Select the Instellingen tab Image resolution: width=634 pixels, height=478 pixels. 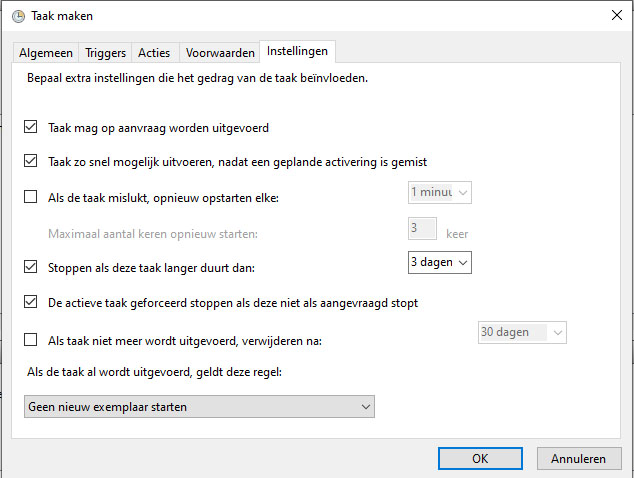297,51
